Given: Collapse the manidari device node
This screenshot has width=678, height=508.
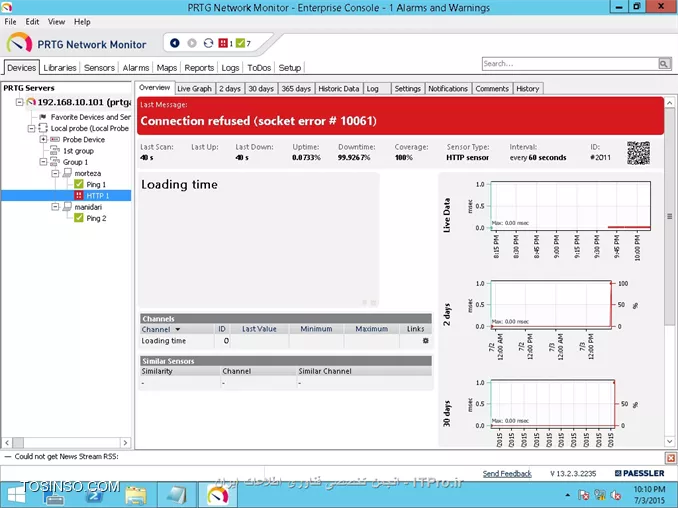Looking at the screenshot, I should (55, 207).
